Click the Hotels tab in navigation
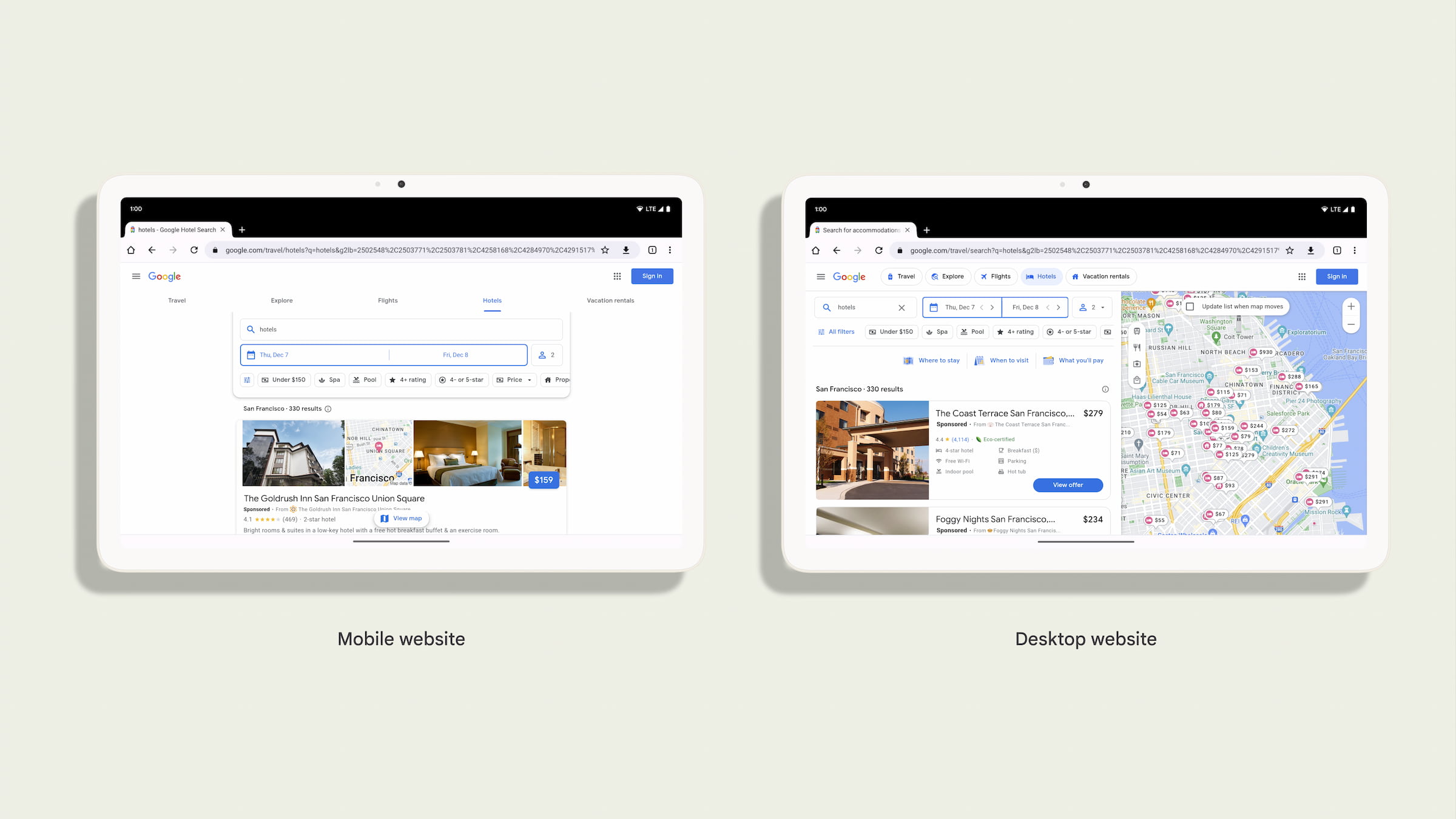 coord(491,300)
